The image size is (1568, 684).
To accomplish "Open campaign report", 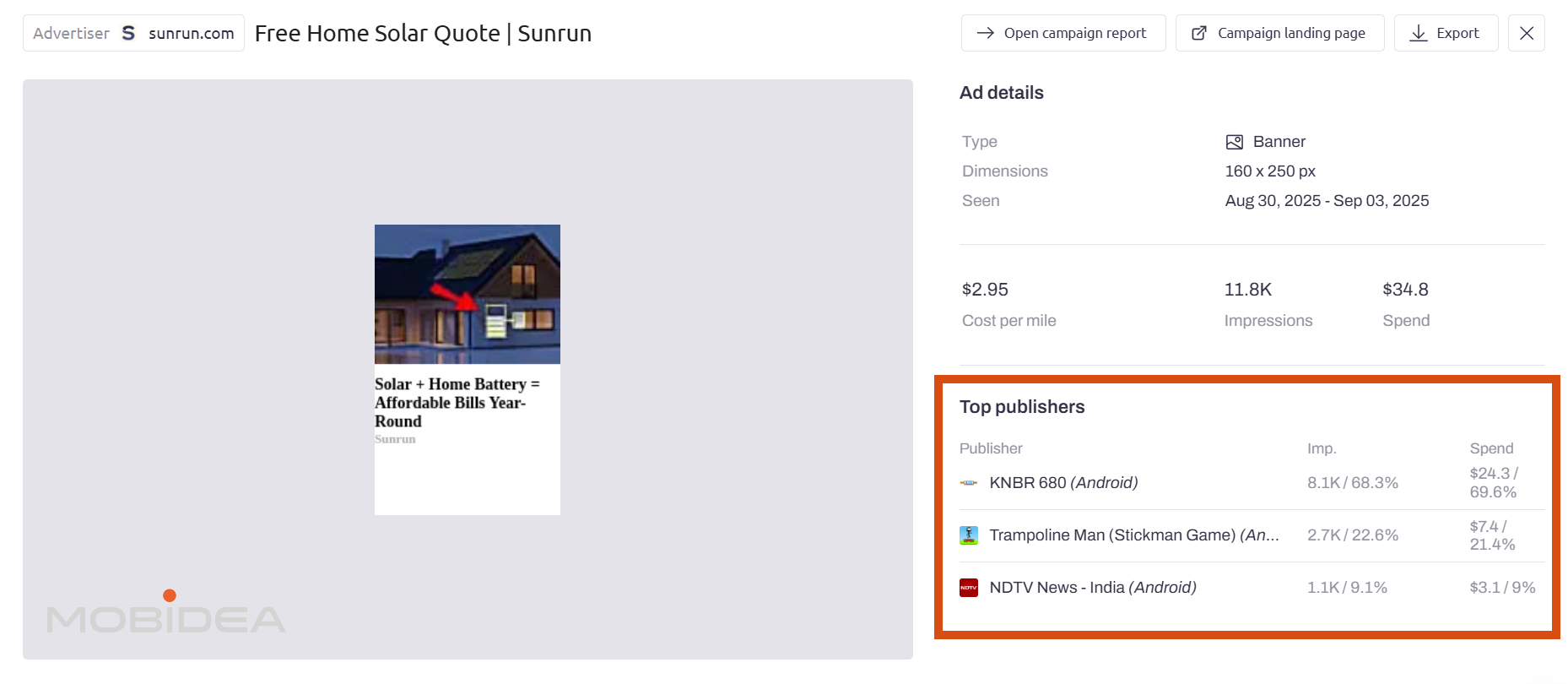I will click(x=1062, y=33).
